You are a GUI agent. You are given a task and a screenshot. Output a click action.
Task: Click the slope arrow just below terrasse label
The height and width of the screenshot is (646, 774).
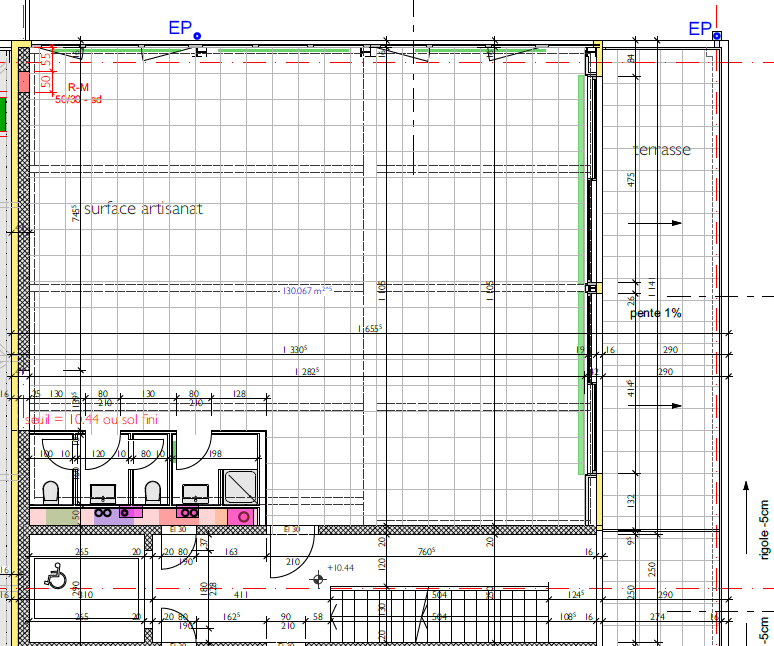tap(661, 222)
